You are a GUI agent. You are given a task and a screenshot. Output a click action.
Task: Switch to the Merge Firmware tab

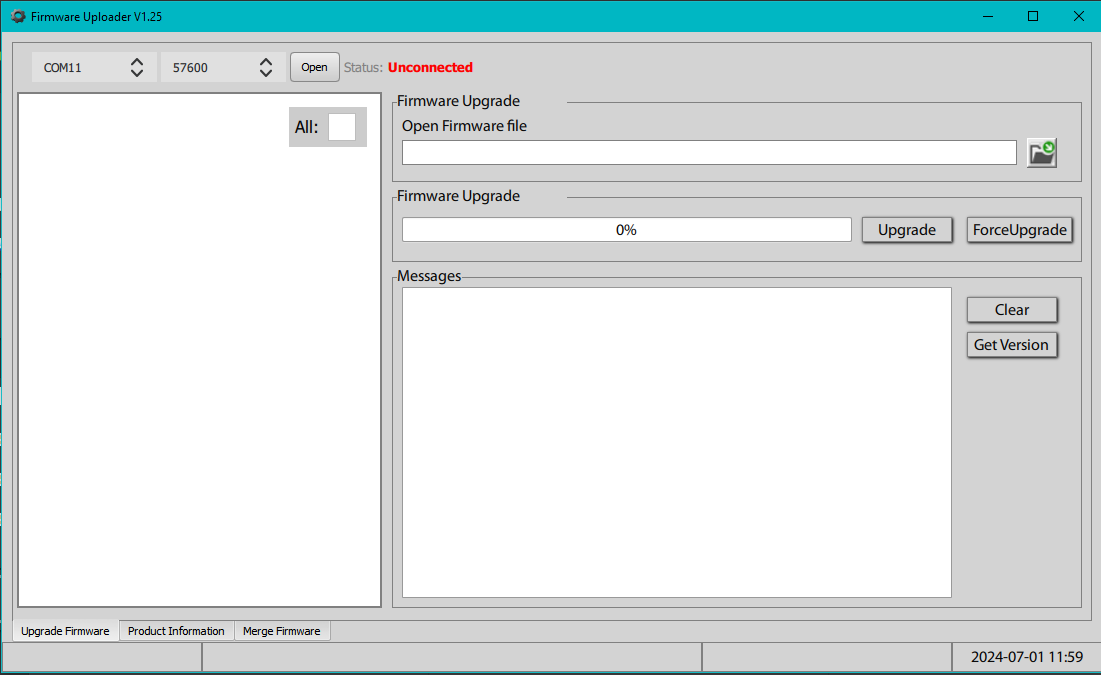282,630
